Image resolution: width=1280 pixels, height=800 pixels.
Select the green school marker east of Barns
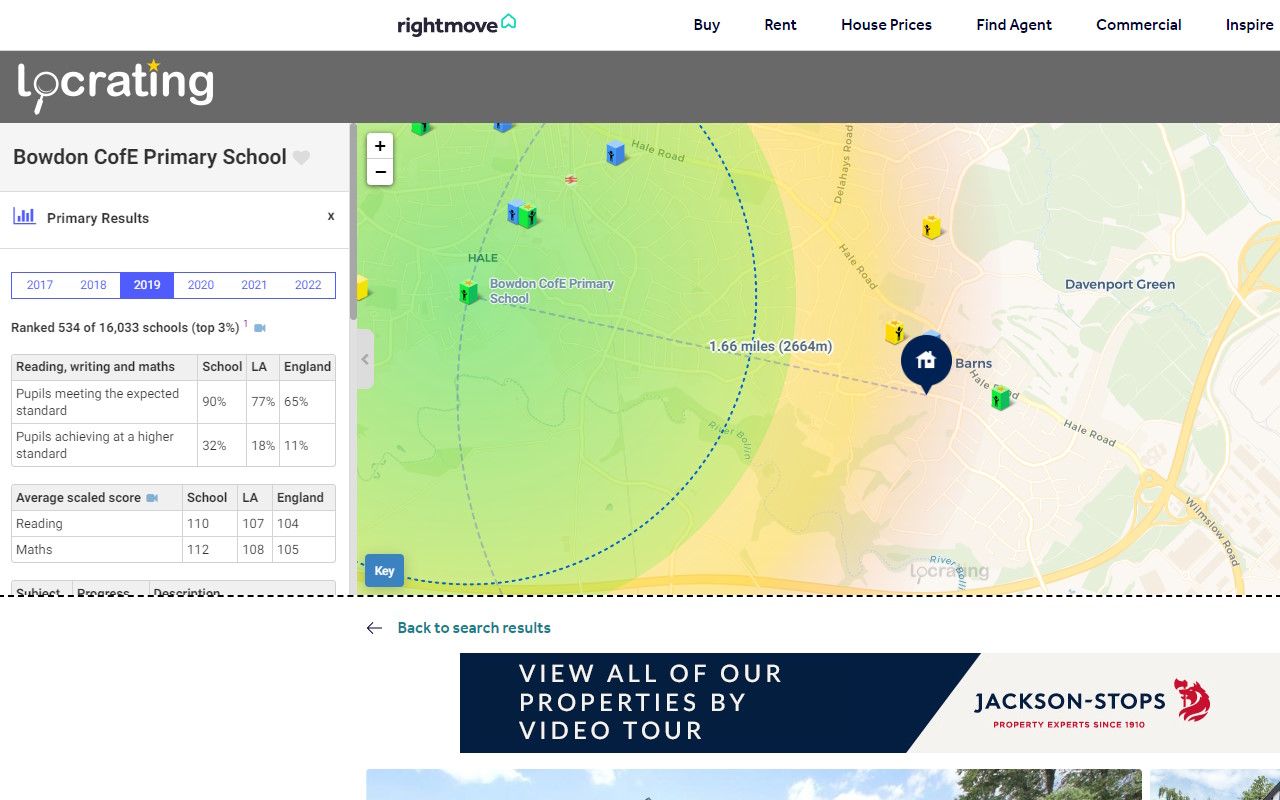coord(1001,398)
